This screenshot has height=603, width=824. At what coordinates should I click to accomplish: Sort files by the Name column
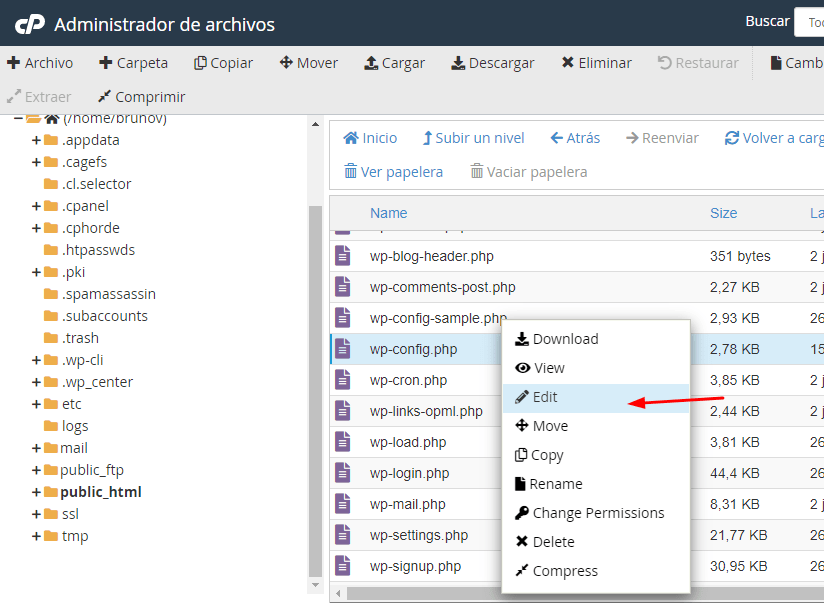click(x=388, y=213)
